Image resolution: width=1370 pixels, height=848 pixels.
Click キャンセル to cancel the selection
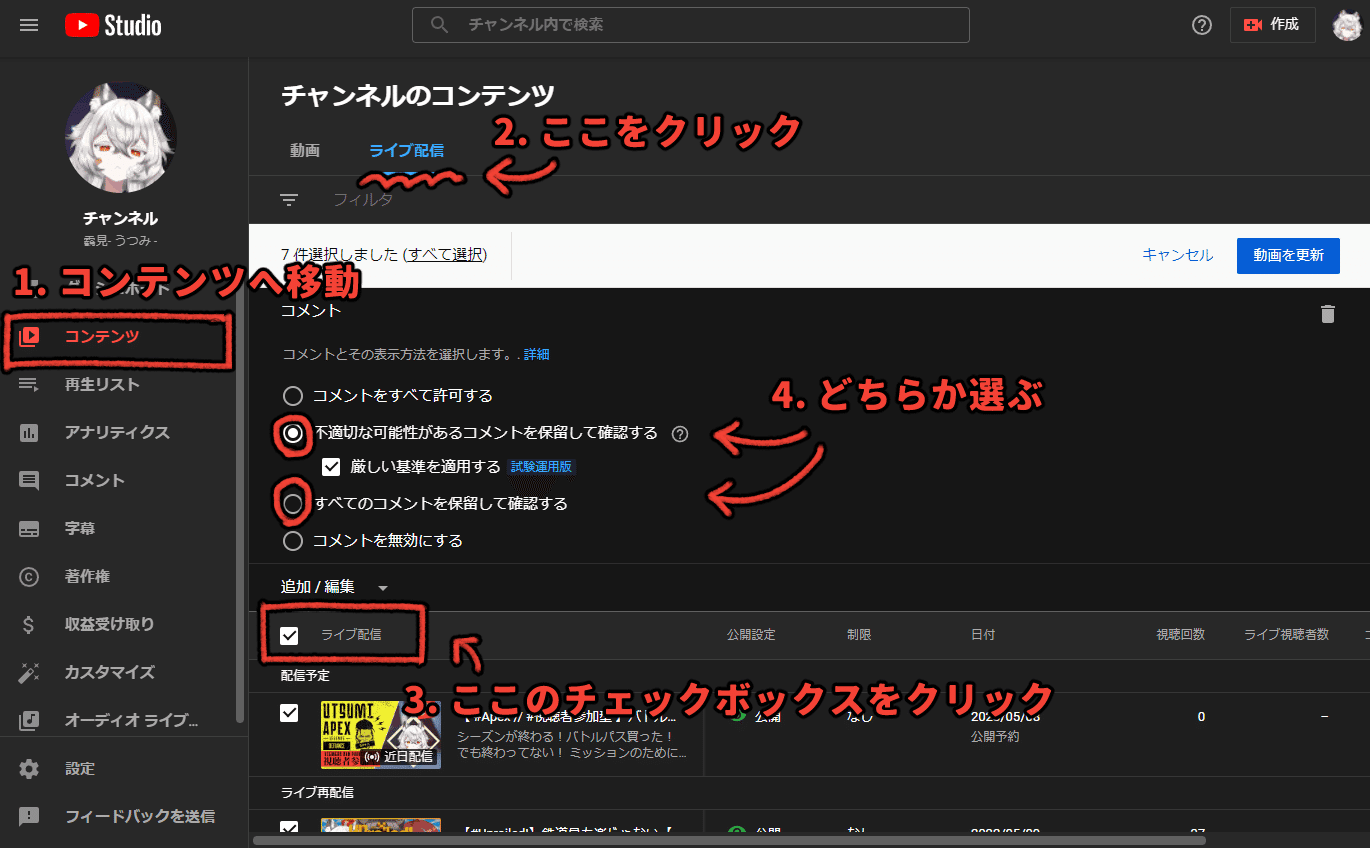tap(1177, 255)
